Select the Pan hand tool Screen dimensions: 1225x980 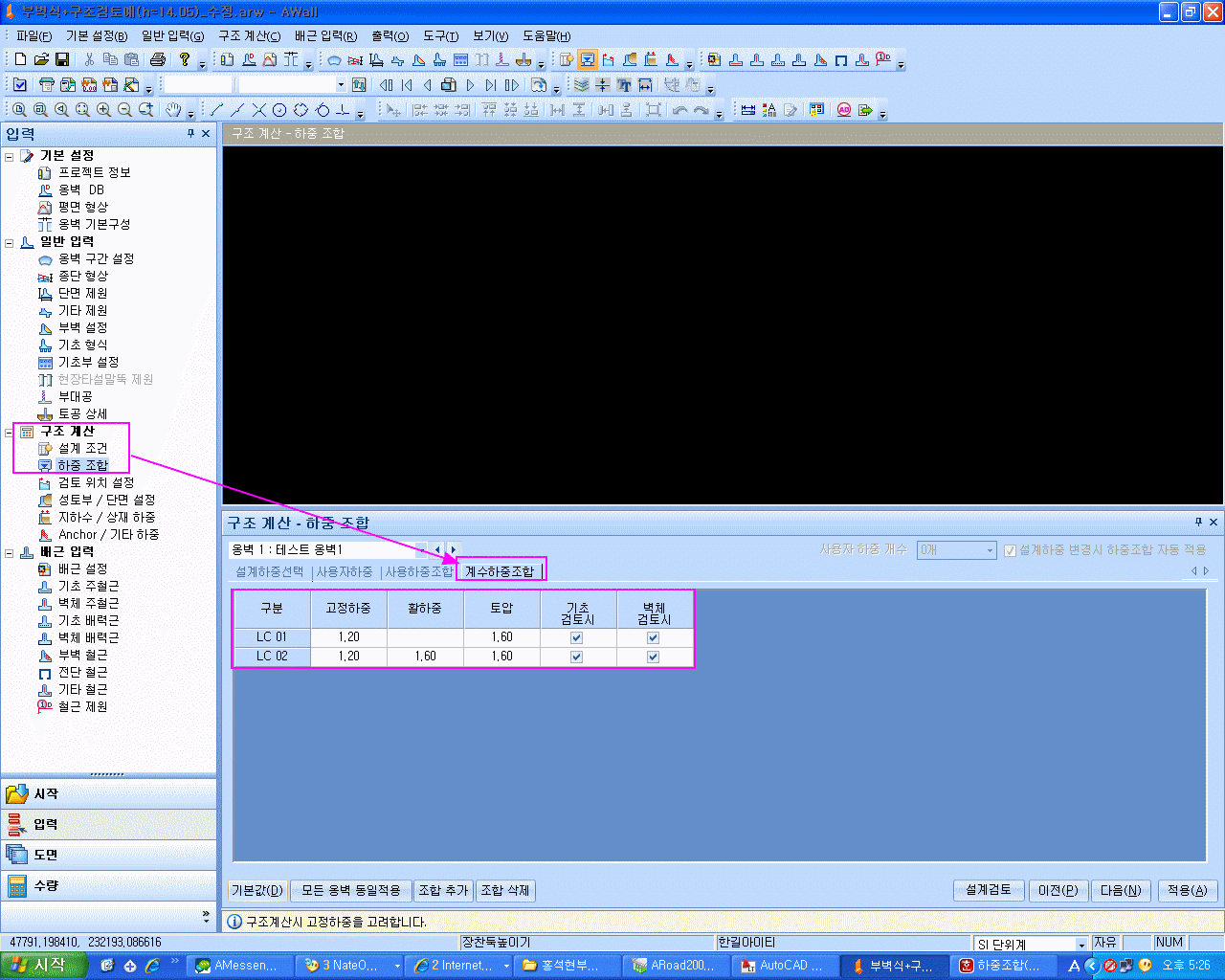pos(173,109)
